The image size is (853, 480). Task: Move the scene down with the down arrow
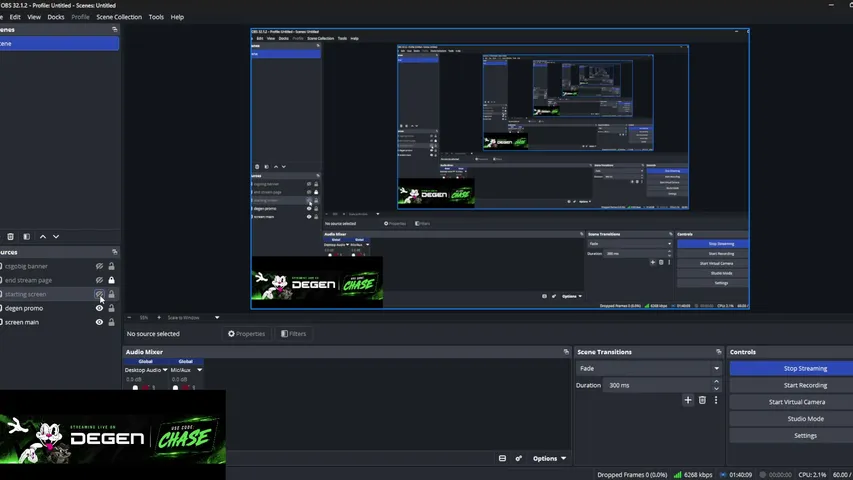(56, 237)
